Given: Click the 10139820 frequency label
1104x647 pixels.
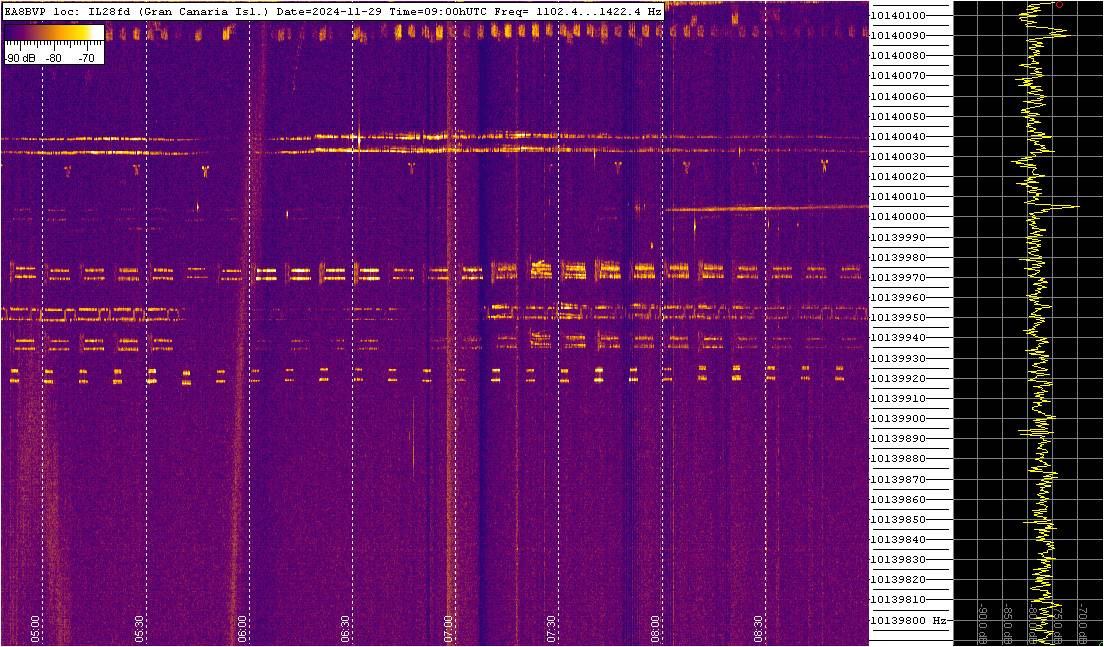Looking at the screenshot, I should pyautogui.click(x=898, y=580).
